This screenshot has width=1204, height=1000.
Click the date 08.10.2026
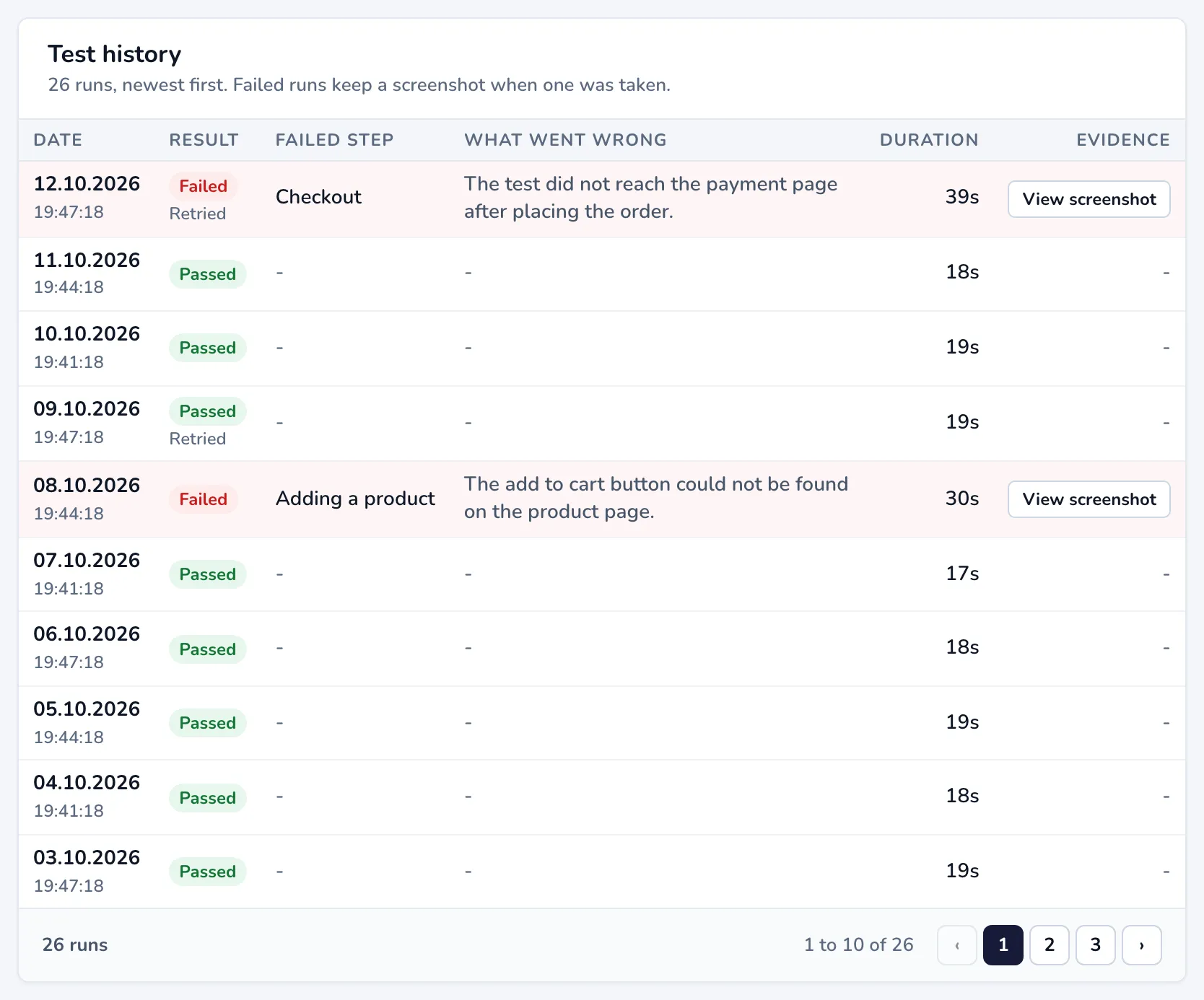(x=87, y=486)
